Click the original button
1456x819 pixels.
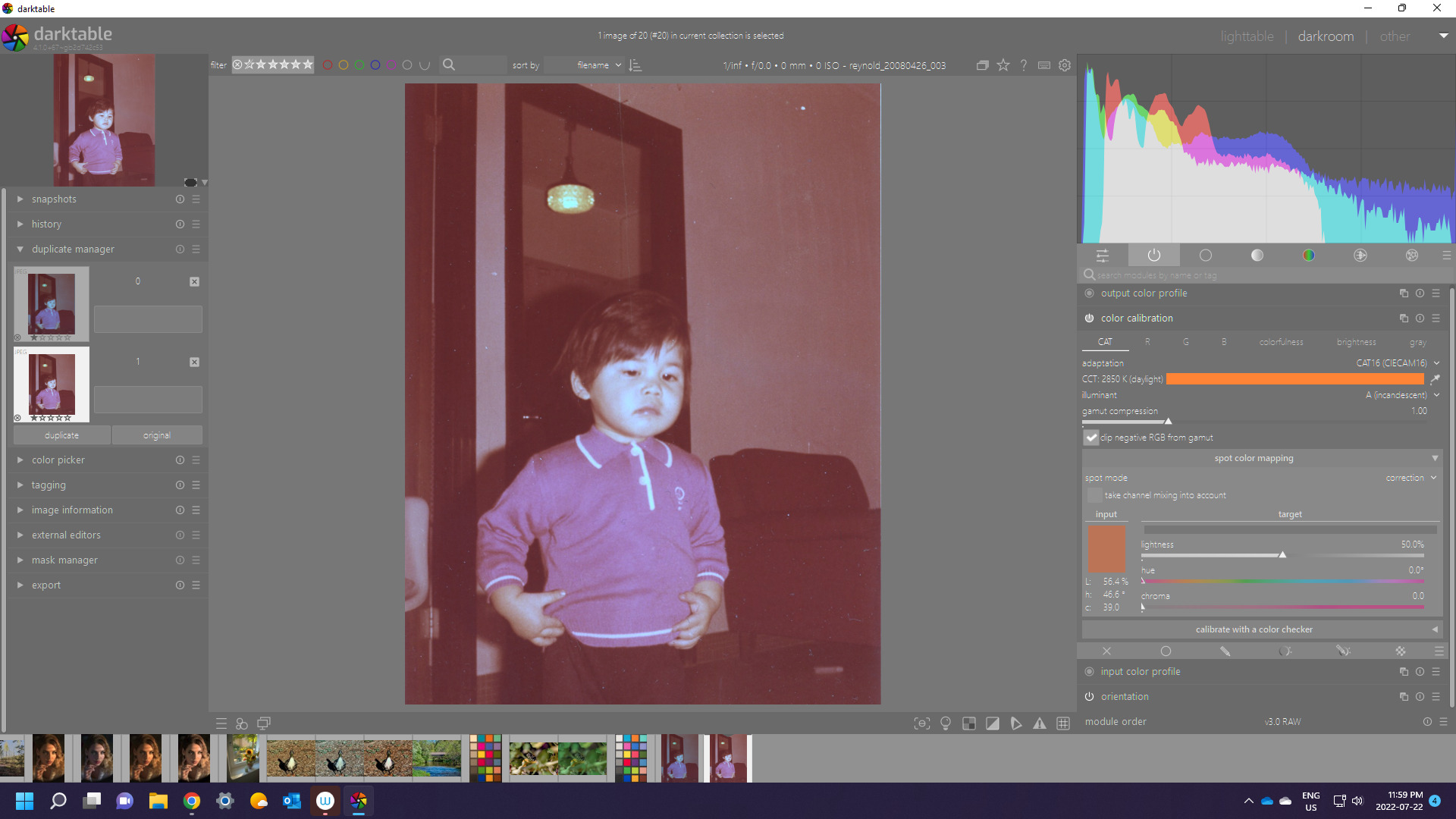157,435
